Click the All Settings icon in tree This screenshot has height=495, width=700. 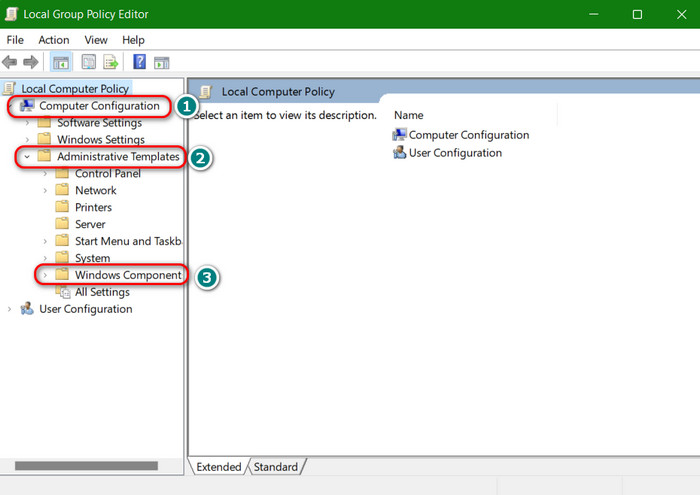coord(63,292)
